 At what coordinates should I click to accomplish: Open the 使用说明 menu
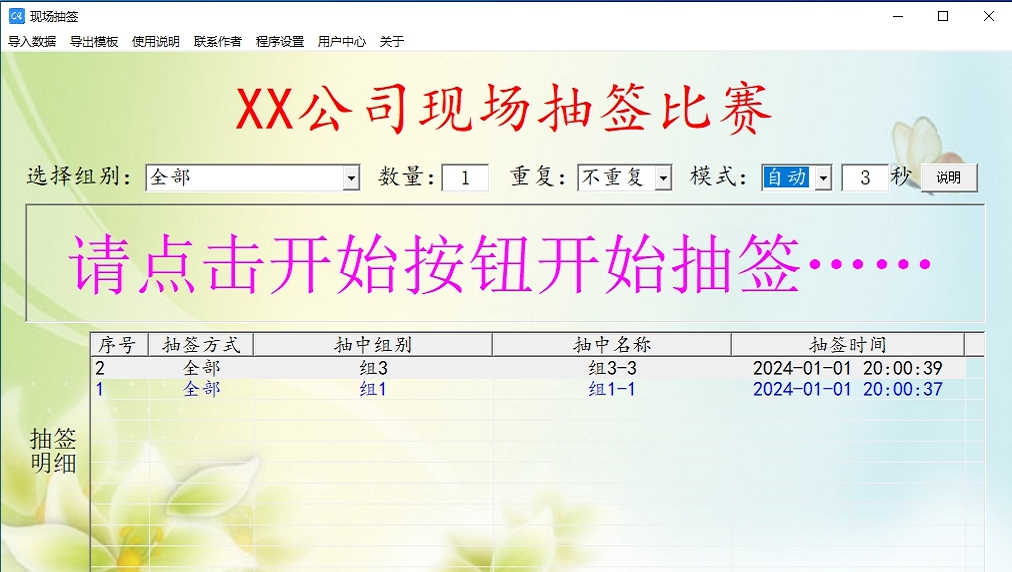pyautogui.click(x=156, y=41)
